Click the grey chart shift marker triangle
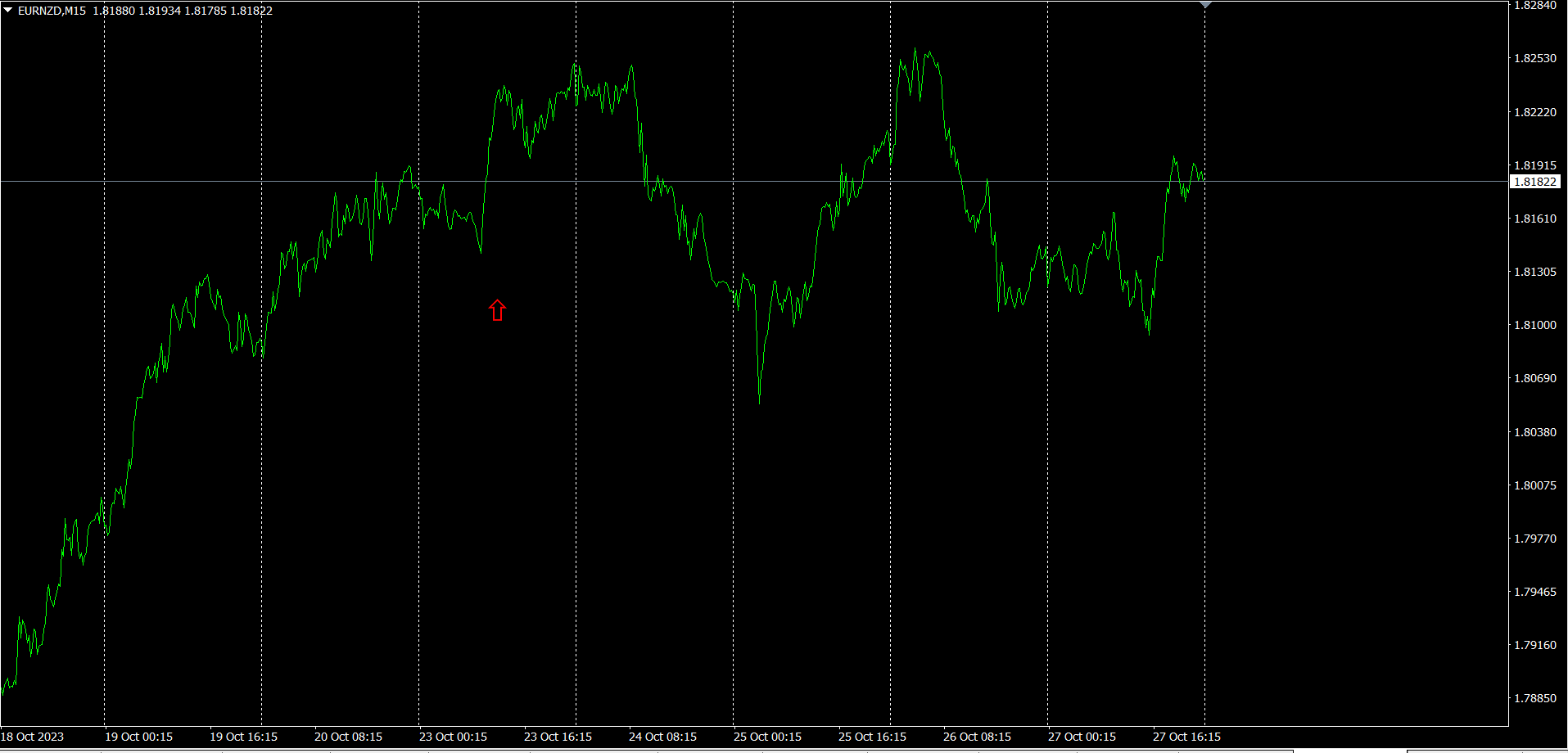1568x753 pixels. [1205, 5]
